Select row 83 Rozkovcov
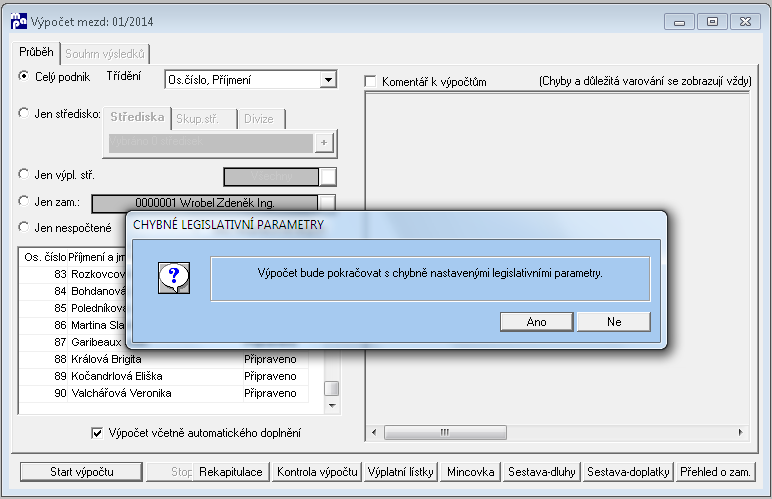772x499 pixels. pyautogui.click(x=73, y=274)
